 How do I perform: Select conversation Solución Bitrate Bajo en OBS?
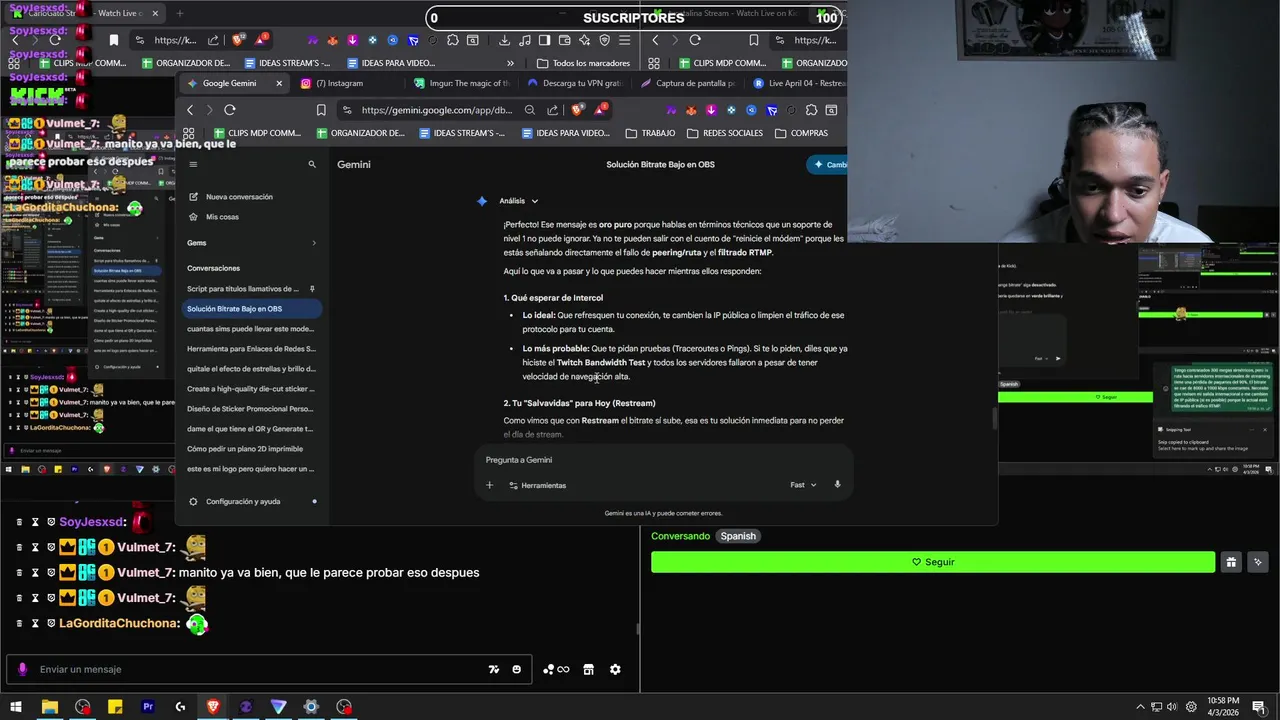250,309
